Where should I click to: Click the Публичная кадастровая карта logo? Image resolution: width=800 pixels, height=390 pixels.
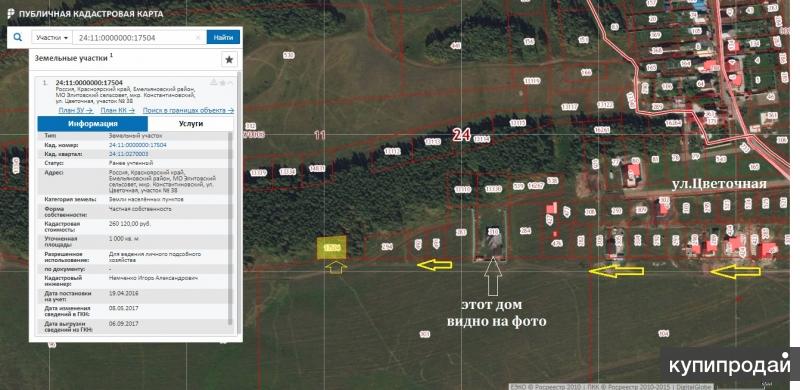point(86,14)
